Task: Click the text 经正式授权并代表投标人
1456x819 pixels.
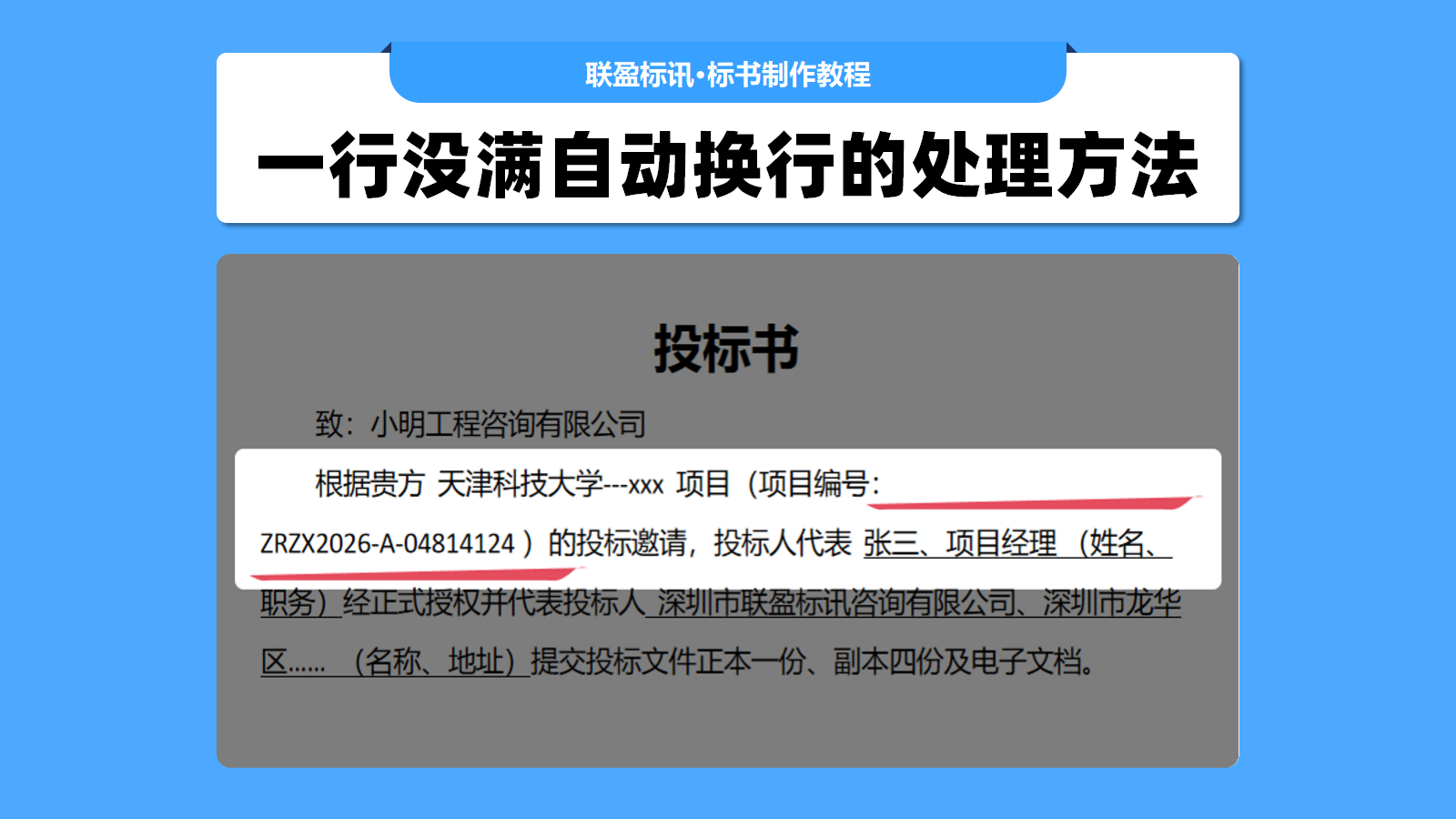Action: (x=493, y=602)
